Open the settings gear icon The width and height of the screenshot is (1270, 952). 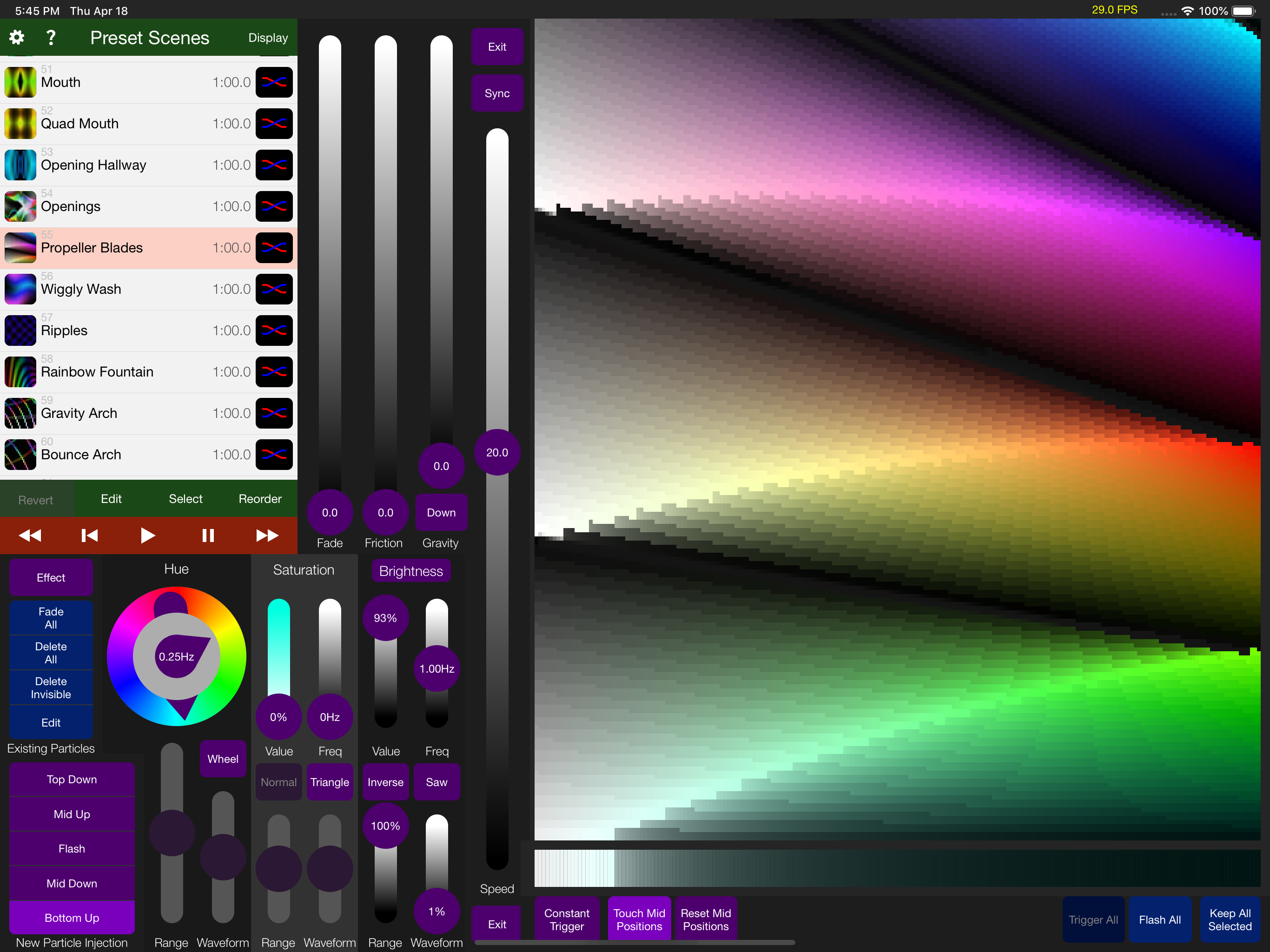tap(17, 38)
